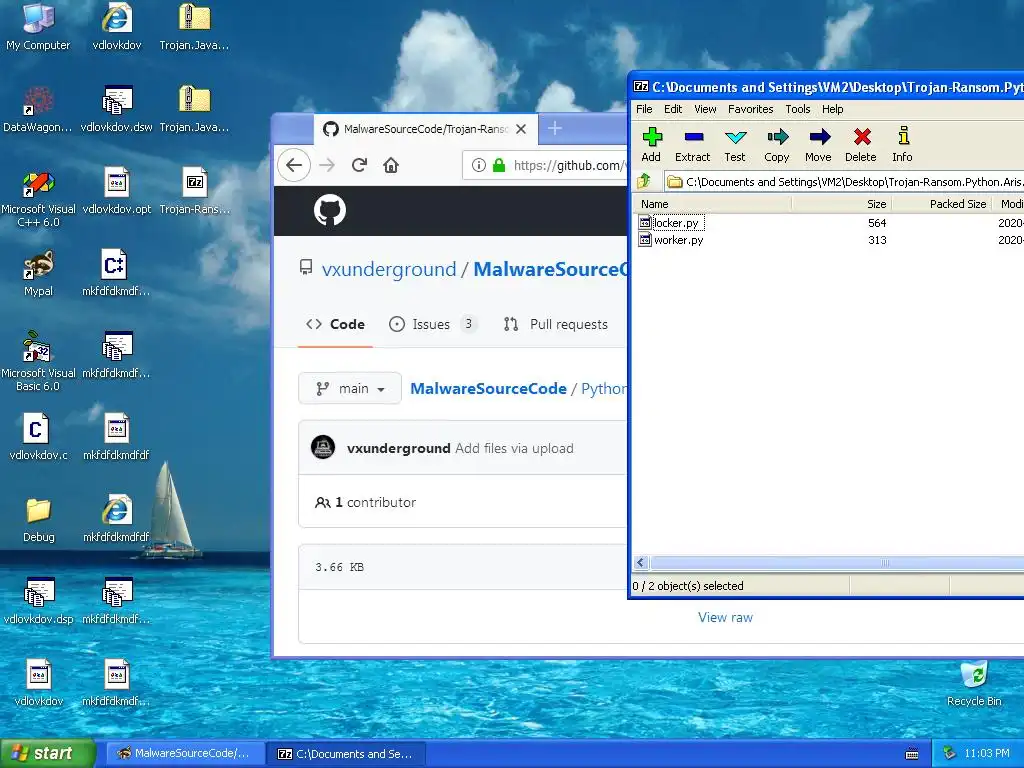Click the keyboard icon in system tray

tap(912, 754)
